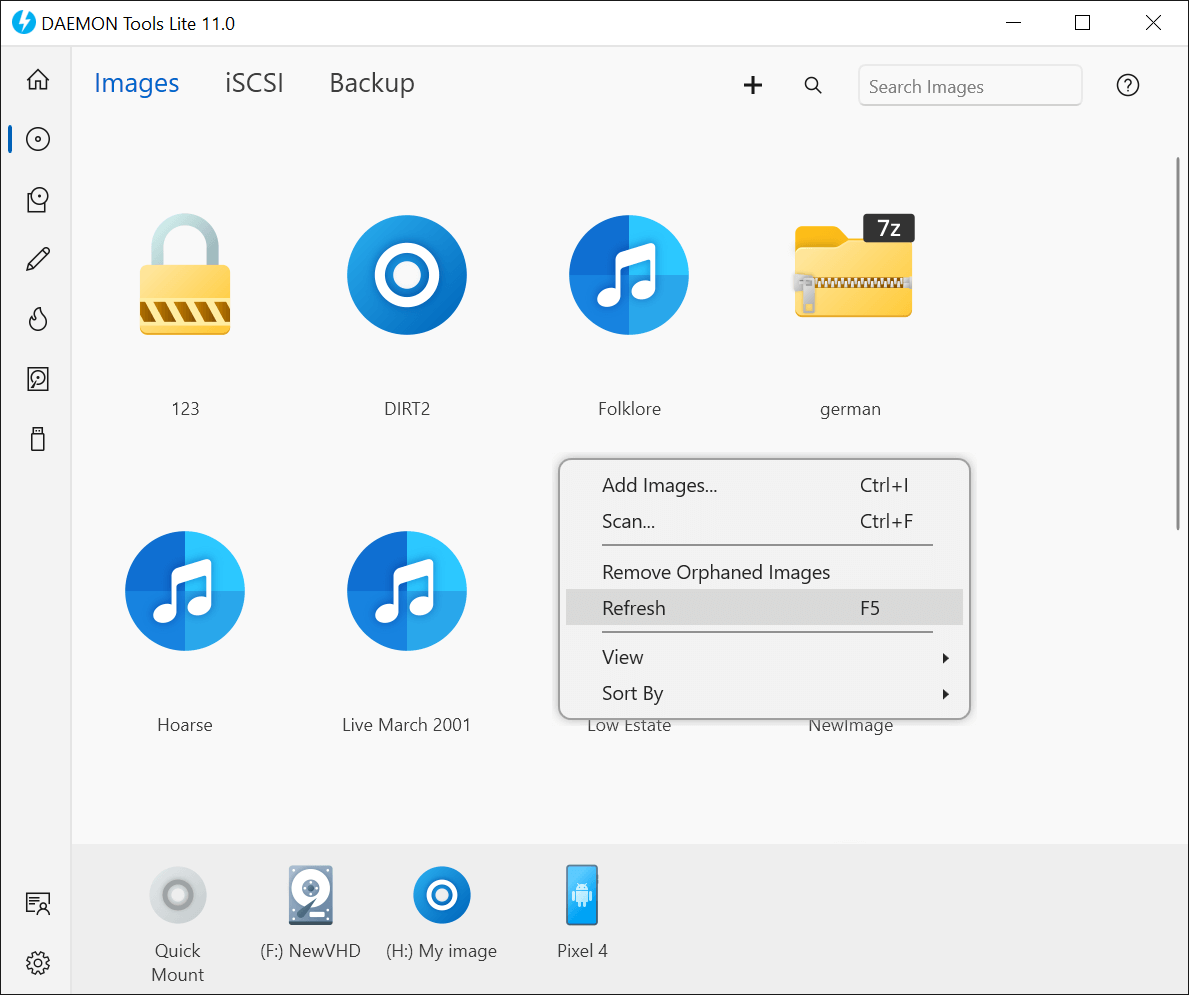Viewport: 1189px width, 995px height.
Task: Switch to the Backup tab
Action: 371,83
